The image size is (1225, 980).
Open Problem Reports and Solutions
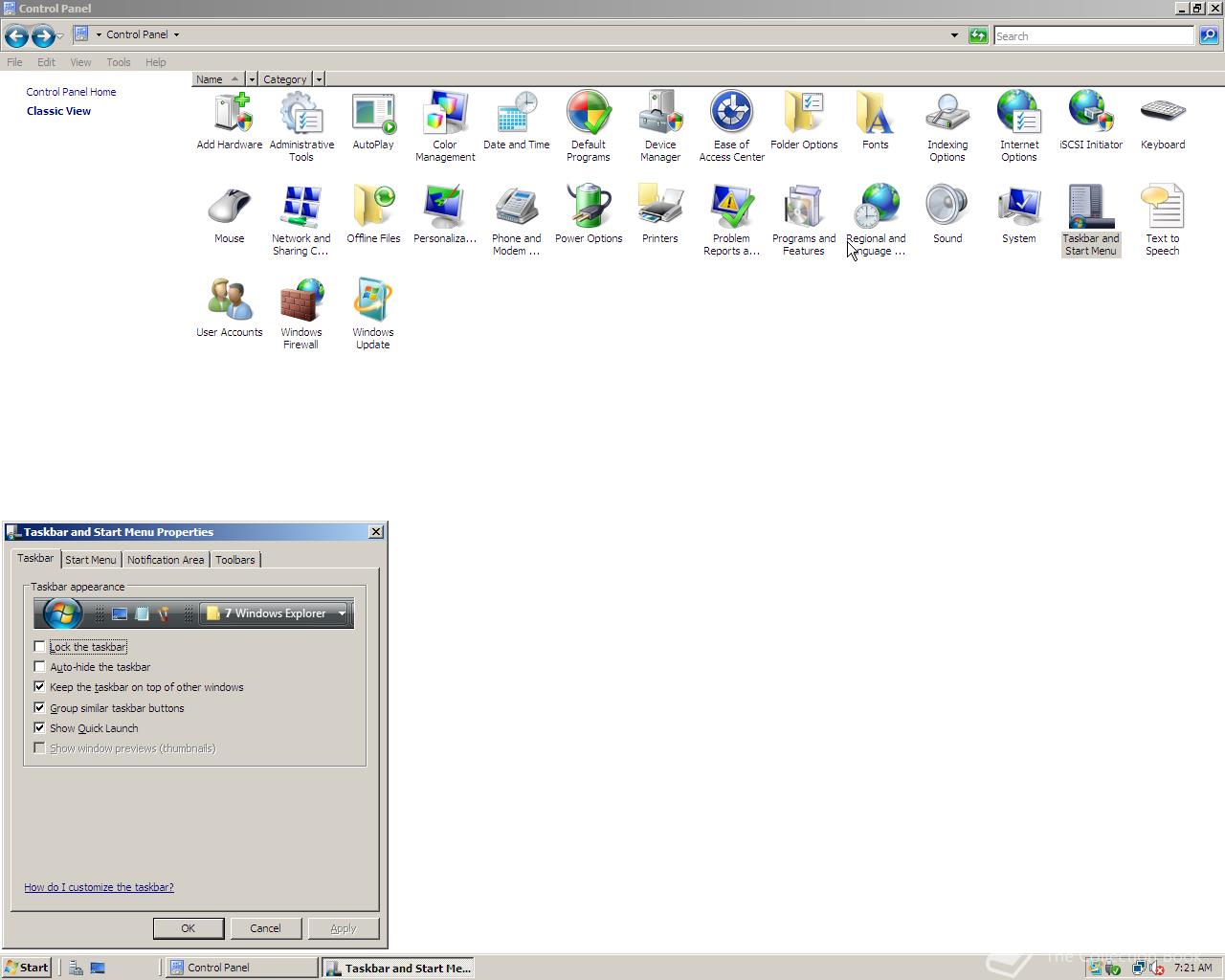click(x=732, y=221)
